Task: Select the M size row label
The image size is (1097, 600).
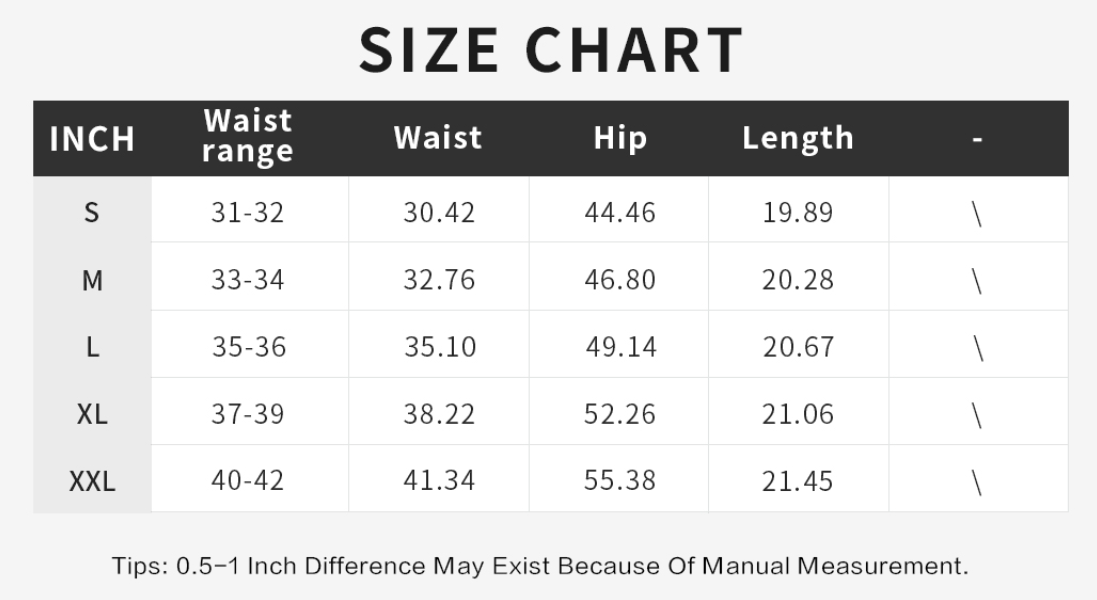Action: [92, 280]
